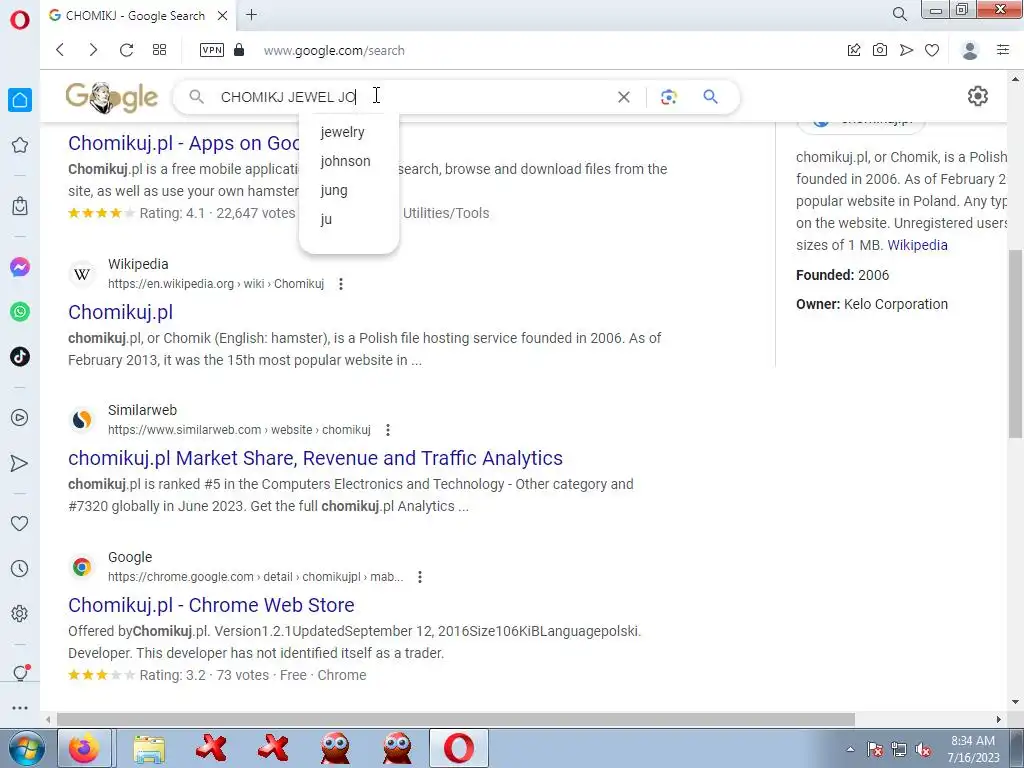Open tab islands / start page grid icon
The image size is (1024, 768).
[x=159, y=50]
